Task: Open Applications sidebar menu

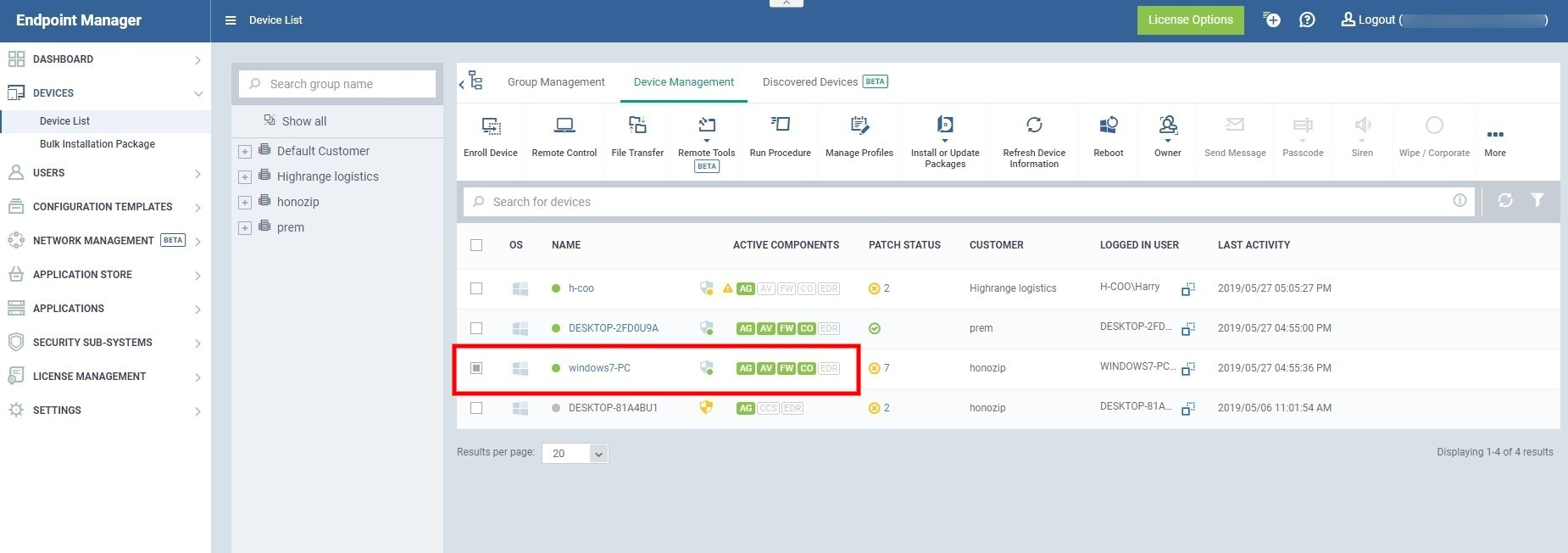Action: [x=105, y=309]
